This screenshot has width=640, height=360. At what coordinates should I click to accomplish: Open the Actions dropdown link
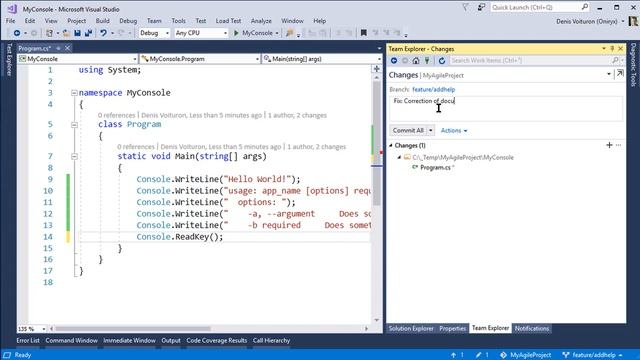pyautogui.click(x=454, y=131)
